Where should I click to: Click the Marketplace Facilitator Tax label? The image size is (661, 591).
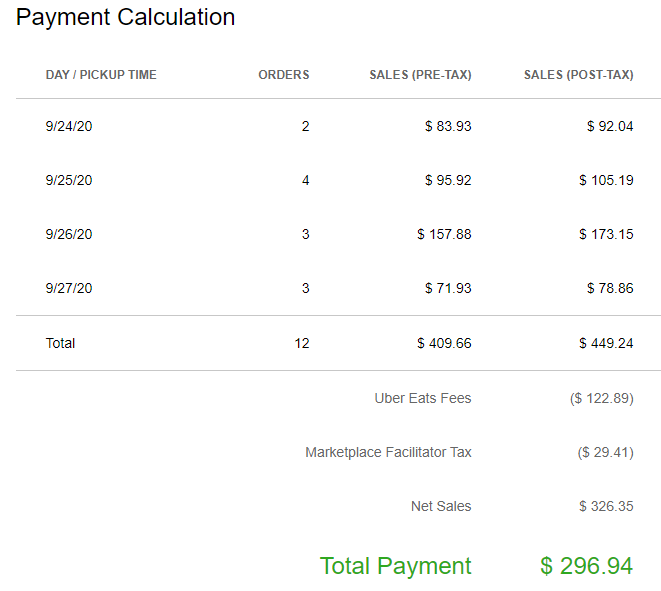[x=388, y=452]
